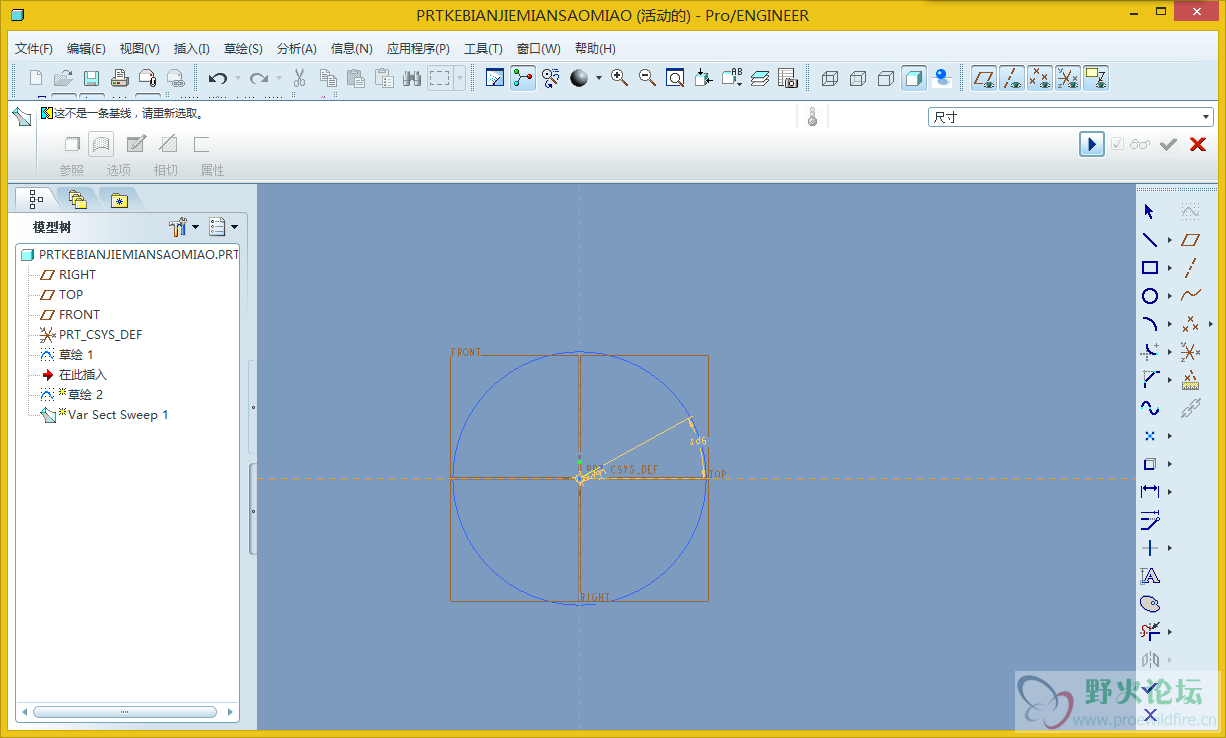The image size is (1226, 738).
Task: Toggle datum axis display
Action: tap(1013, 78)
